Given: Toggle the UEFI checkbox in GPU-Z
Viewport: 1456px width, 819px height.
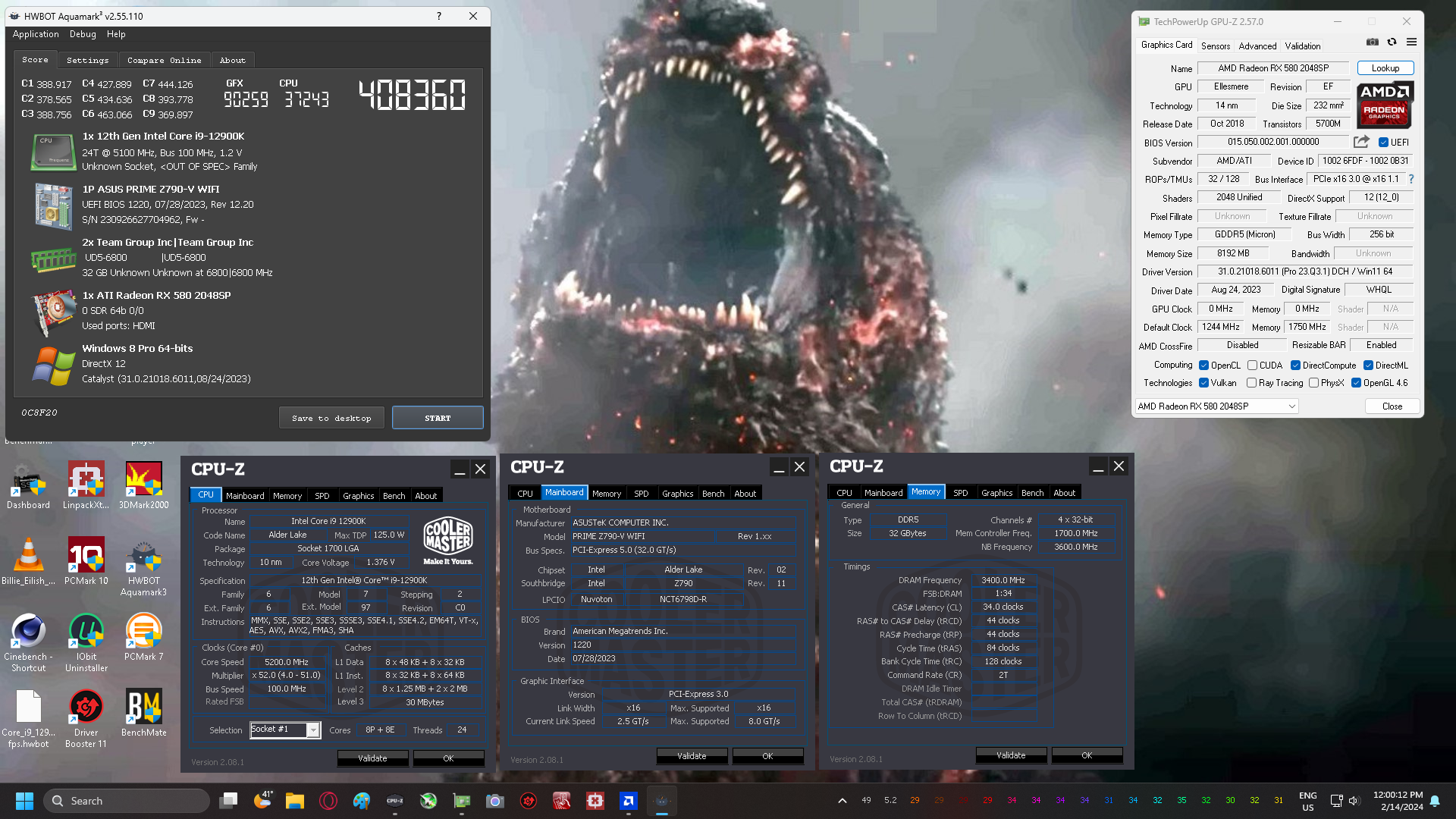Looking at the screenshot, I should tap(1383, 143).
